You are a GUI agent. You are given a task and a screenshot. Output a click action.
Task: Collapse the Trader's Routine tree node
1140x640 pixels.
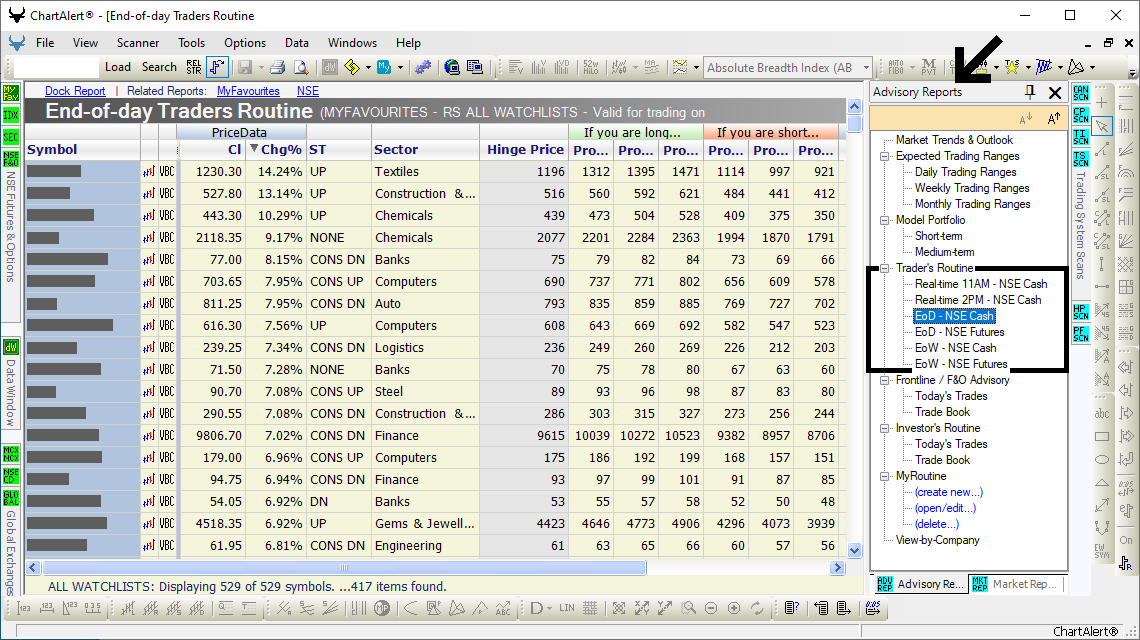[885, 268]
